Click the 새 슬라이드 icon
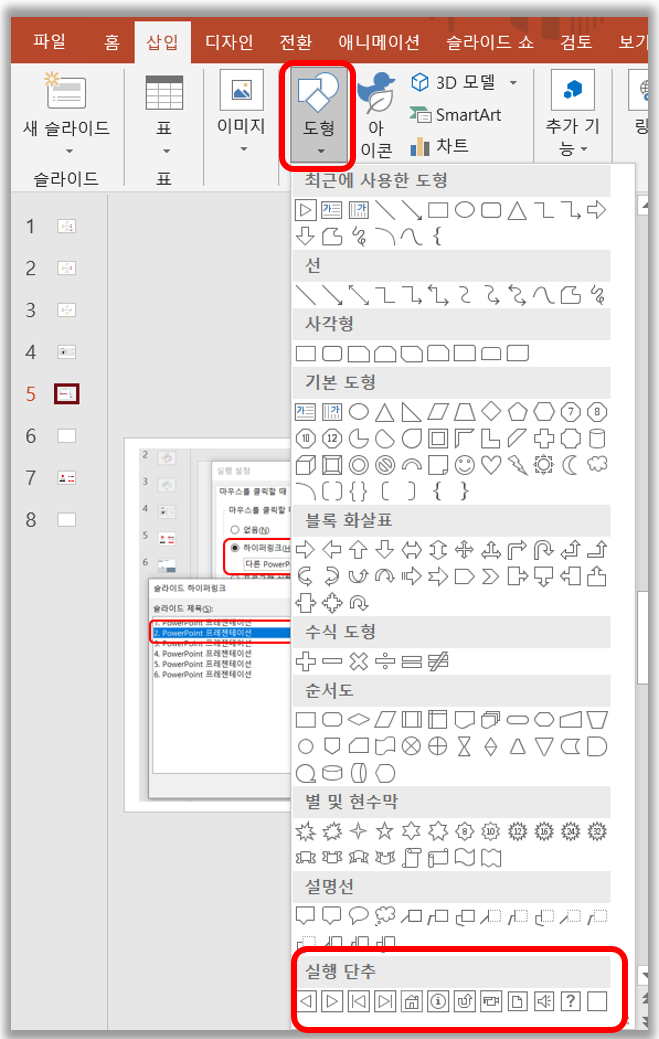Screen dimensions: 659x1039 (66, 90)
